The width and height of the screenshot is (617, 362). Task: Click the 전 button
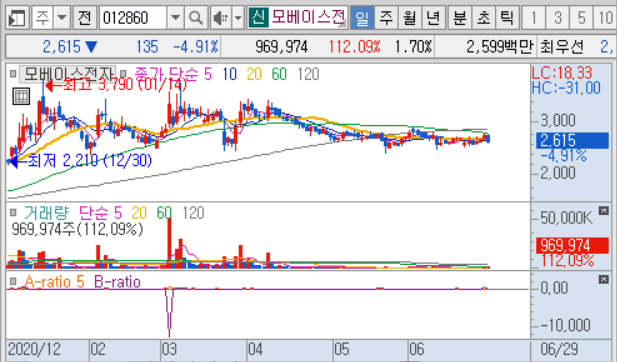(x=85, y=18)
